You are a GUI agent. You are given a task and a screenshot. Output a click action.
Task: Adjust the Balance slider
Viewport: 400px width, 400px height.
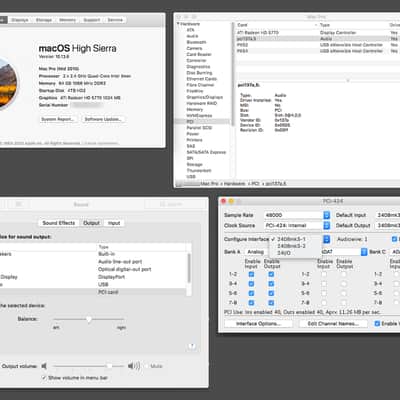[x=89, y=319]
